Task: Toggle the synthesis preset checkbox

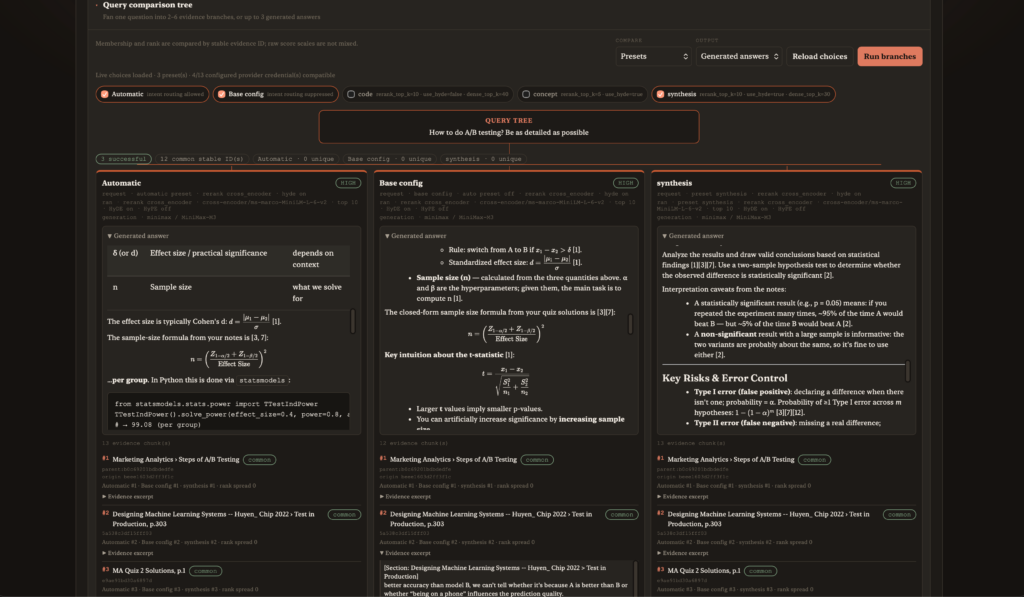Action: tap(660, 94)
